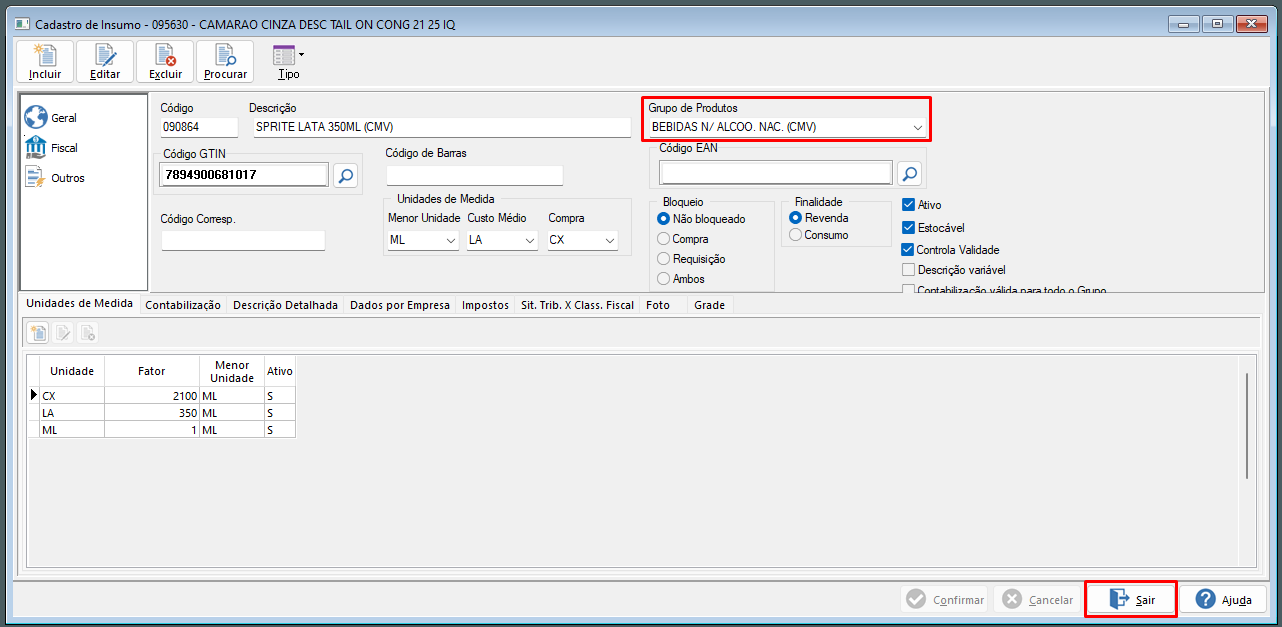Click the Editar toolbar button

click(x=105, y=61)
